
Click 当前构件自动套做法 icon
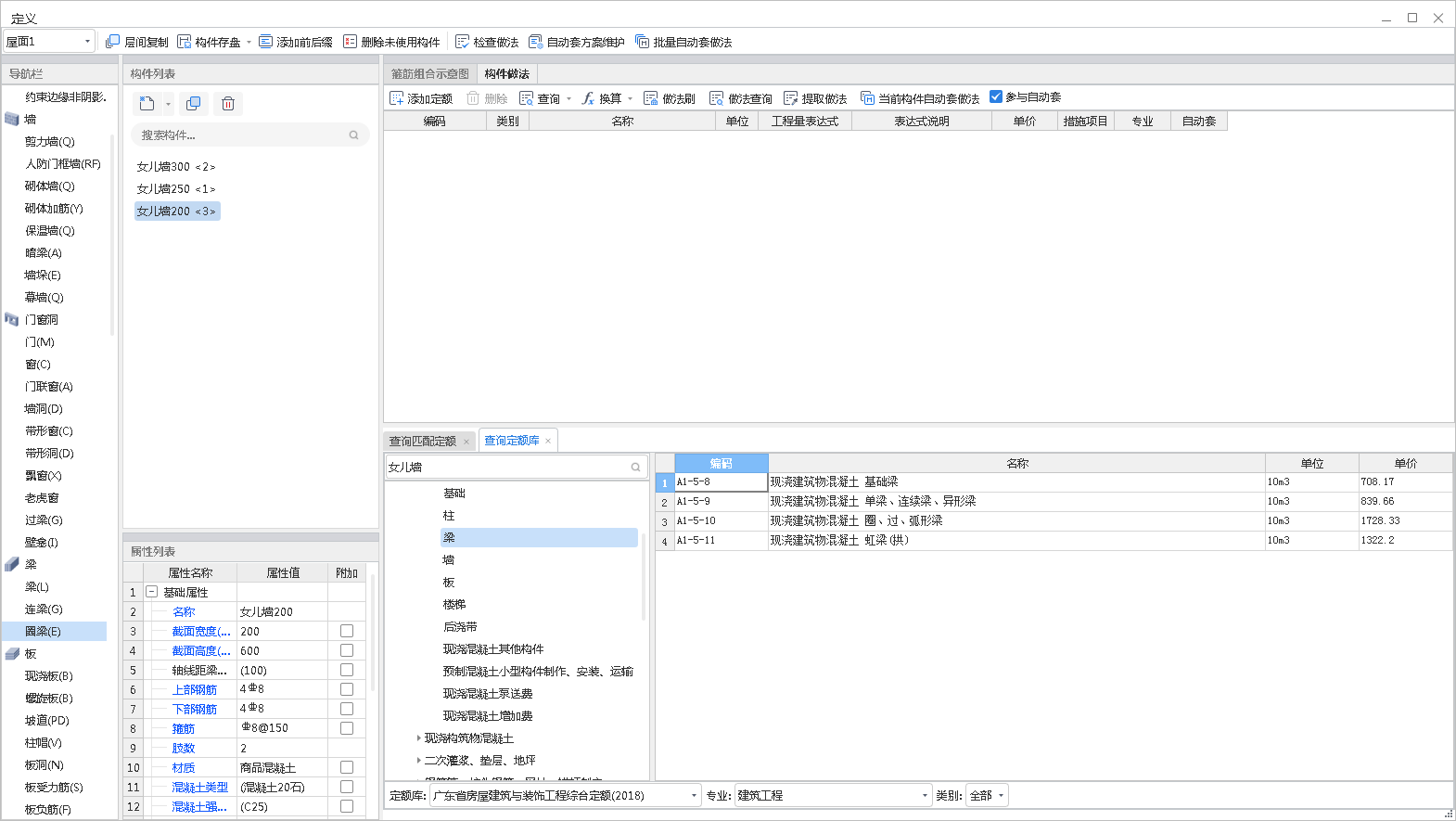pos(867,98)
